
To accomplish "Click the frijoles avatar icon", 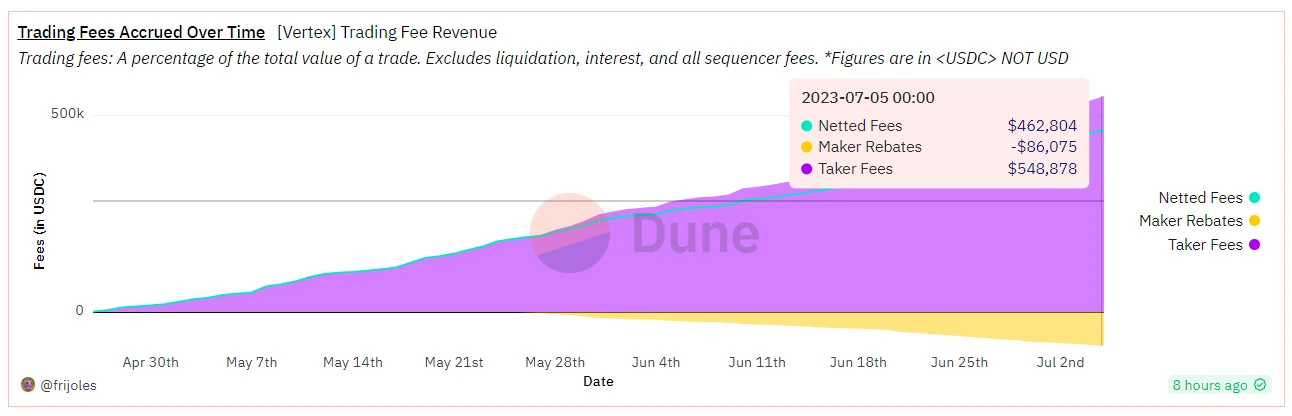I will click(x=28, y=385).
